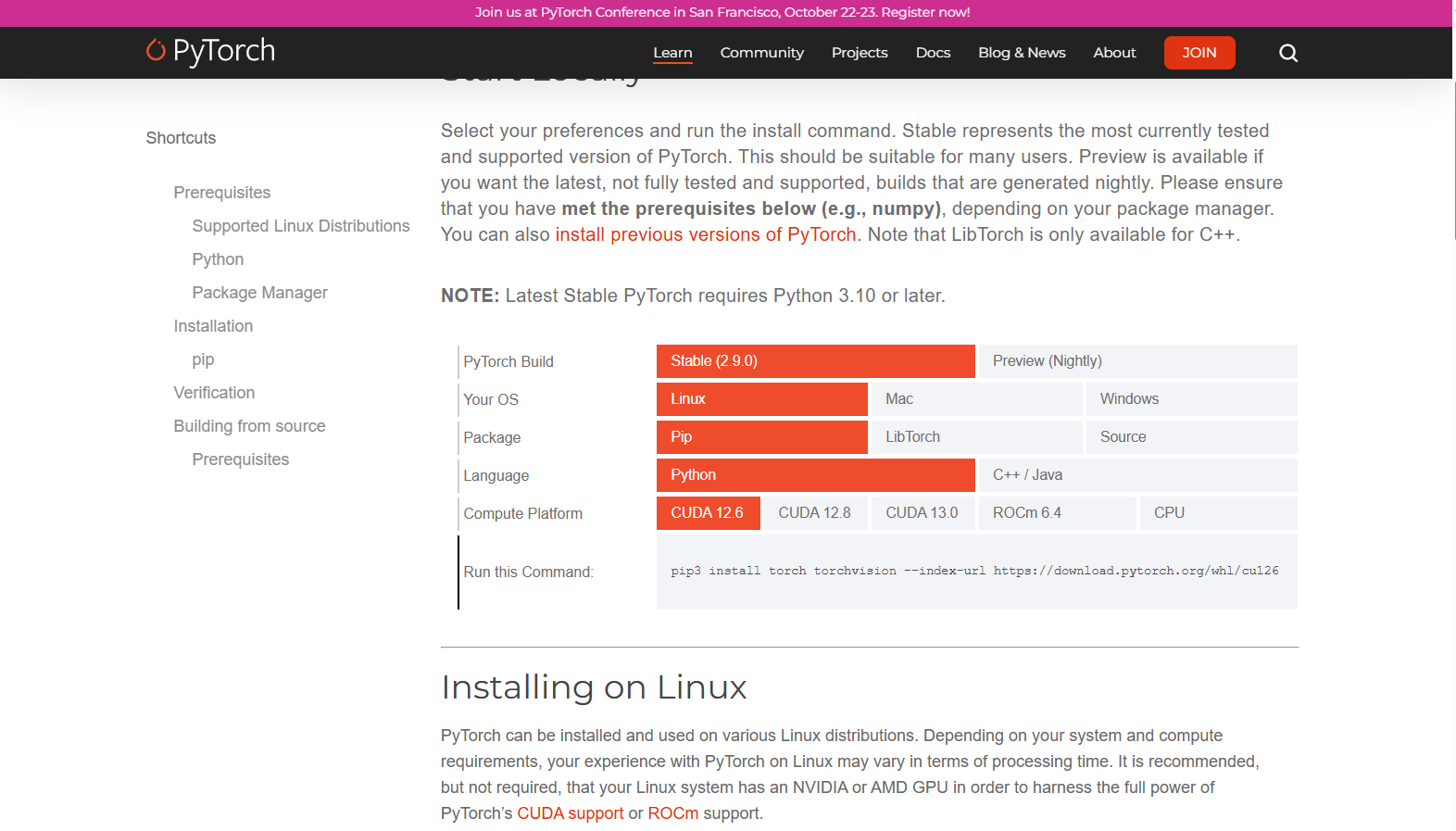The height and width of the screenshot is (831, 1456).
Task: Follow the ROCm support link
Action: pyautogui.click(x=673, y=813)
